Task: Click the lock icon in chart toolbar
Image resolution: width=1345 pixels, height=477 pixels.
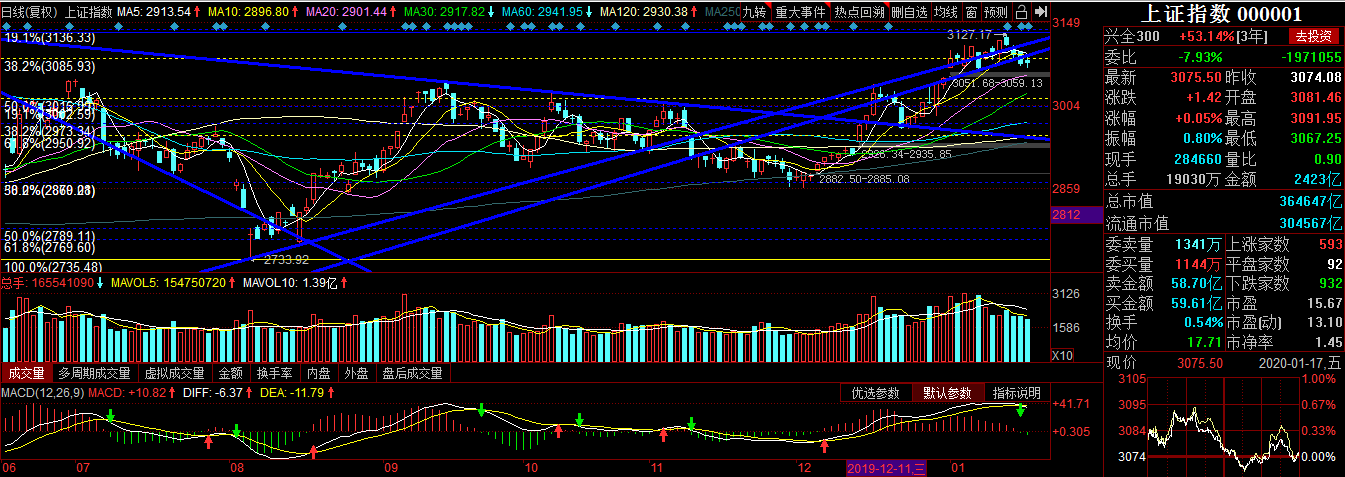Action: (1021, 12)
